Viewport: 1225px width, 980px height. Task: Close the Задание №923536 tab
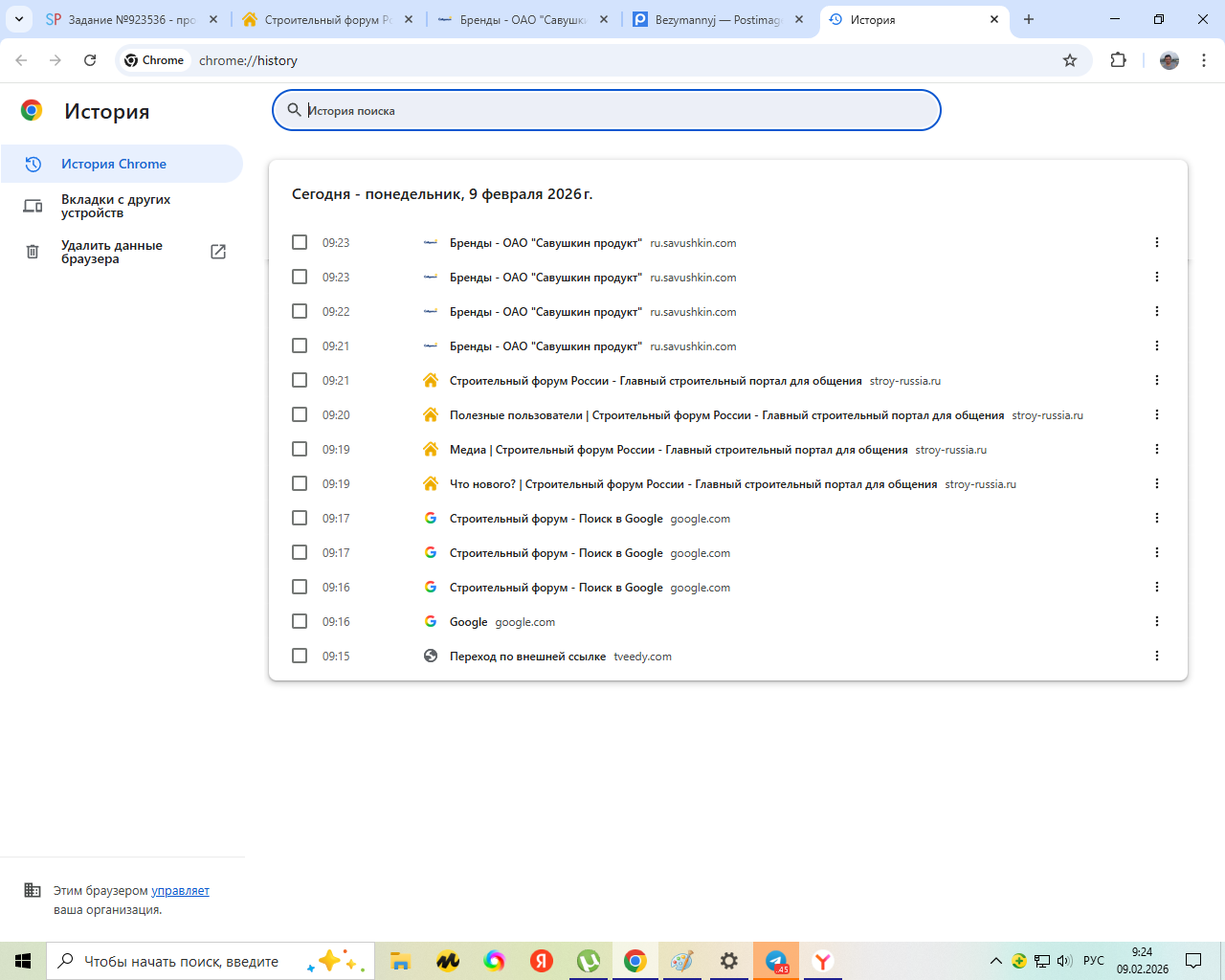pyautogui.click(x=213, y=19)
